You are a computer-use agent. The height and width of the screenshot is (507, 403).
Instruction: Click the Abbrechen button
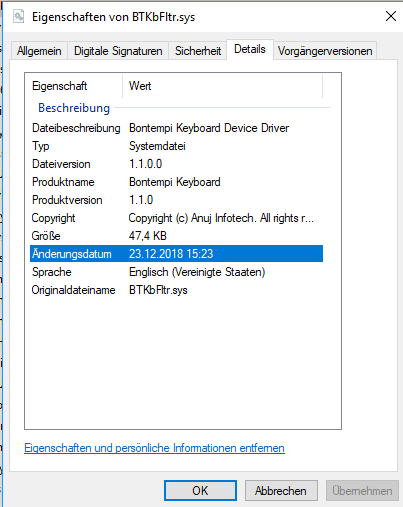coord(281,490)
